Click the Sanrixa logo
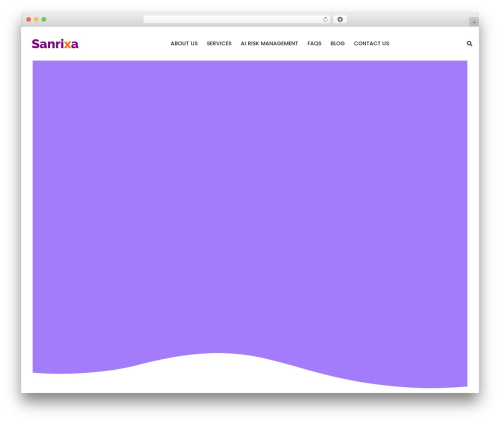The width and height of the screenshot is (500, 423). coord(55,44)
